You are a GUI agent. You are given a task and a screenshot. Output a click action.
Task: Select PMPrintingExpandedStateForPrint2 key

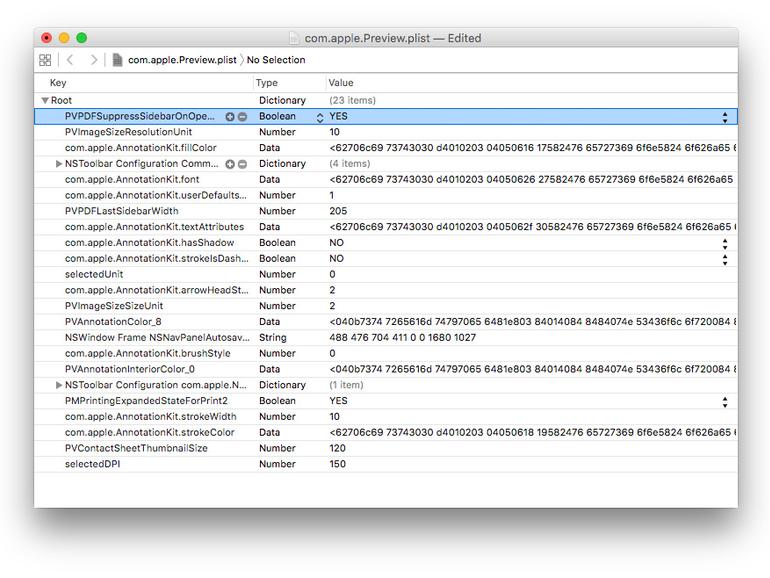coord(146,401)
